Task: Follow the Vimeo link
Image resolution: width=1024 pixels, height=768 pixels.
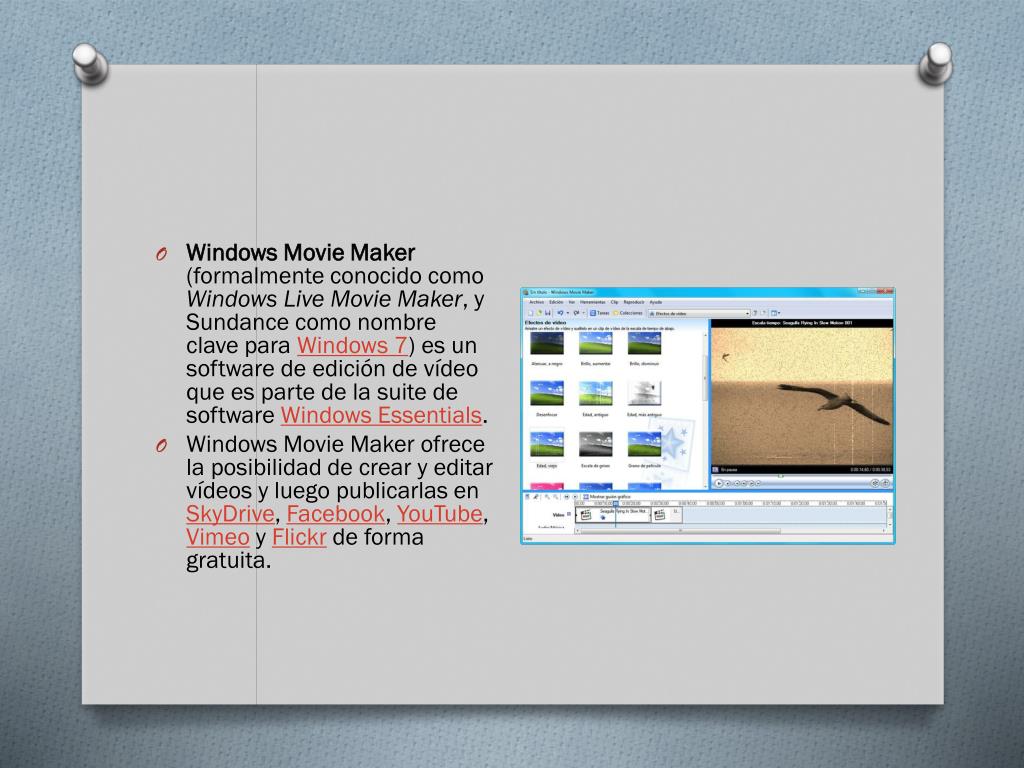Action: tap(217, 537)
